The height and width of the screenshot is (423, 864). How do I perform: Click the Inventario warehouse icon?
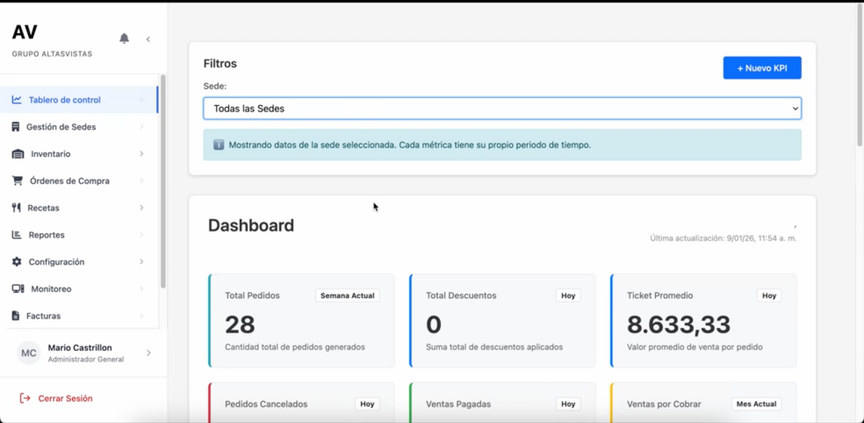(18, 154)
